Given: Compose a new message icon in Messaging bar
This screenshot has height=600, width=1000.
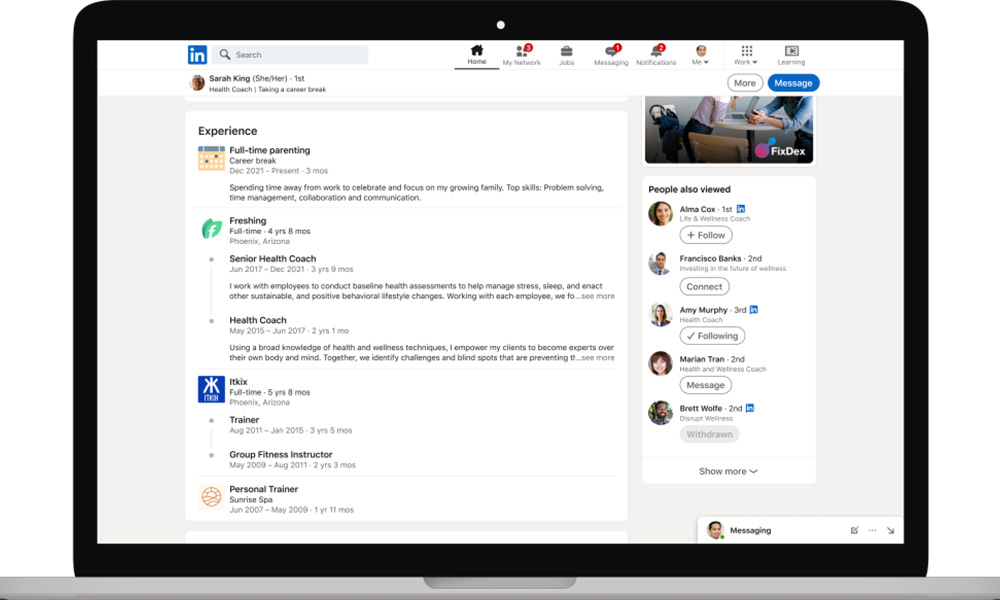Looking at the screenshot, I should click(854, 530).
